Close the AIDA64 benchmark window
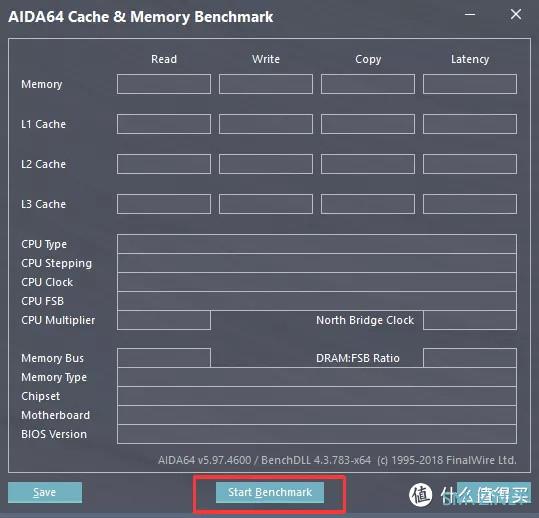This screenshot has height=518, width=539. click(516, 14)
